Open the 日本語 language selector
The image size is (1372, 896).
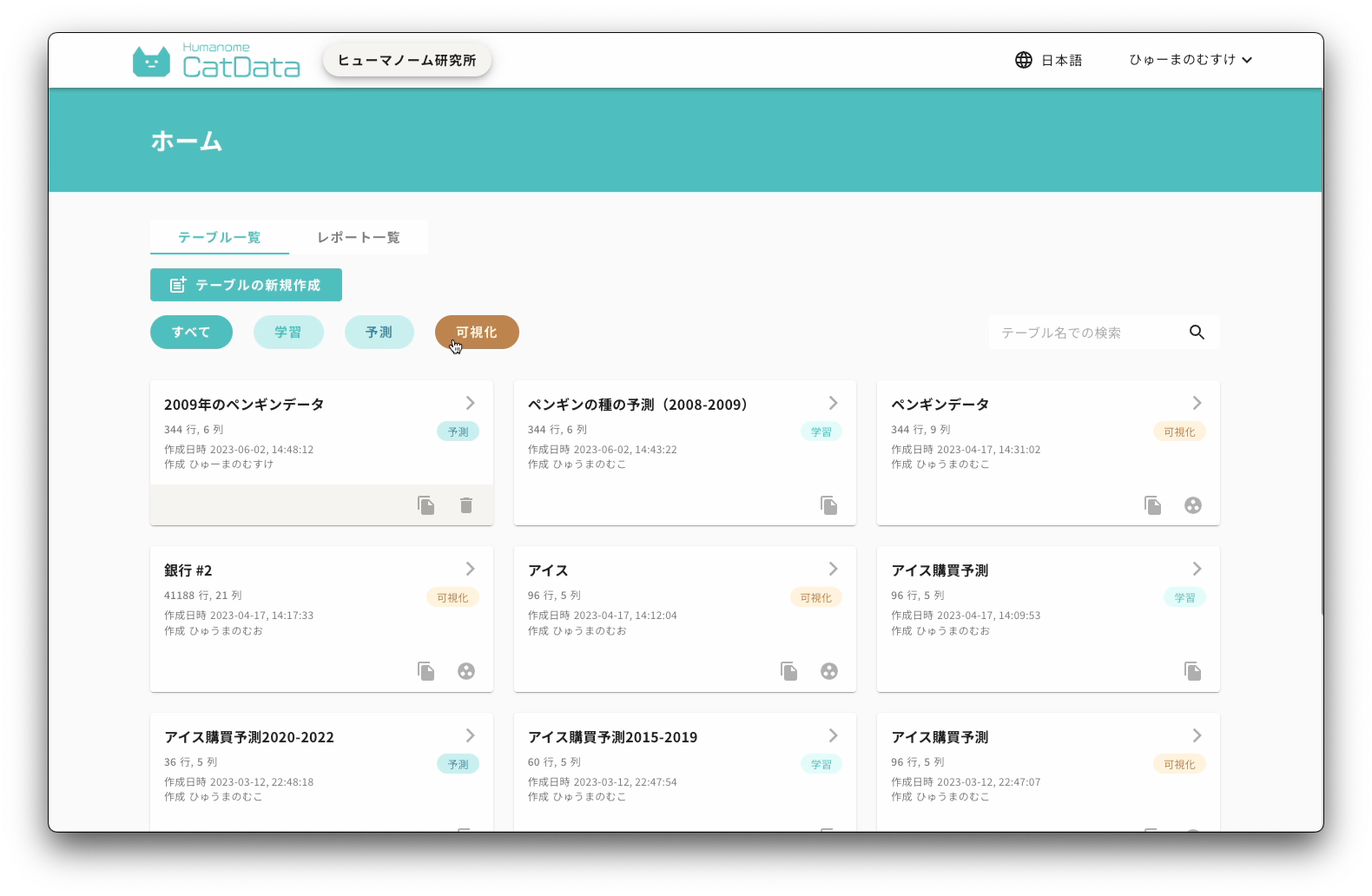point(1049,60)
